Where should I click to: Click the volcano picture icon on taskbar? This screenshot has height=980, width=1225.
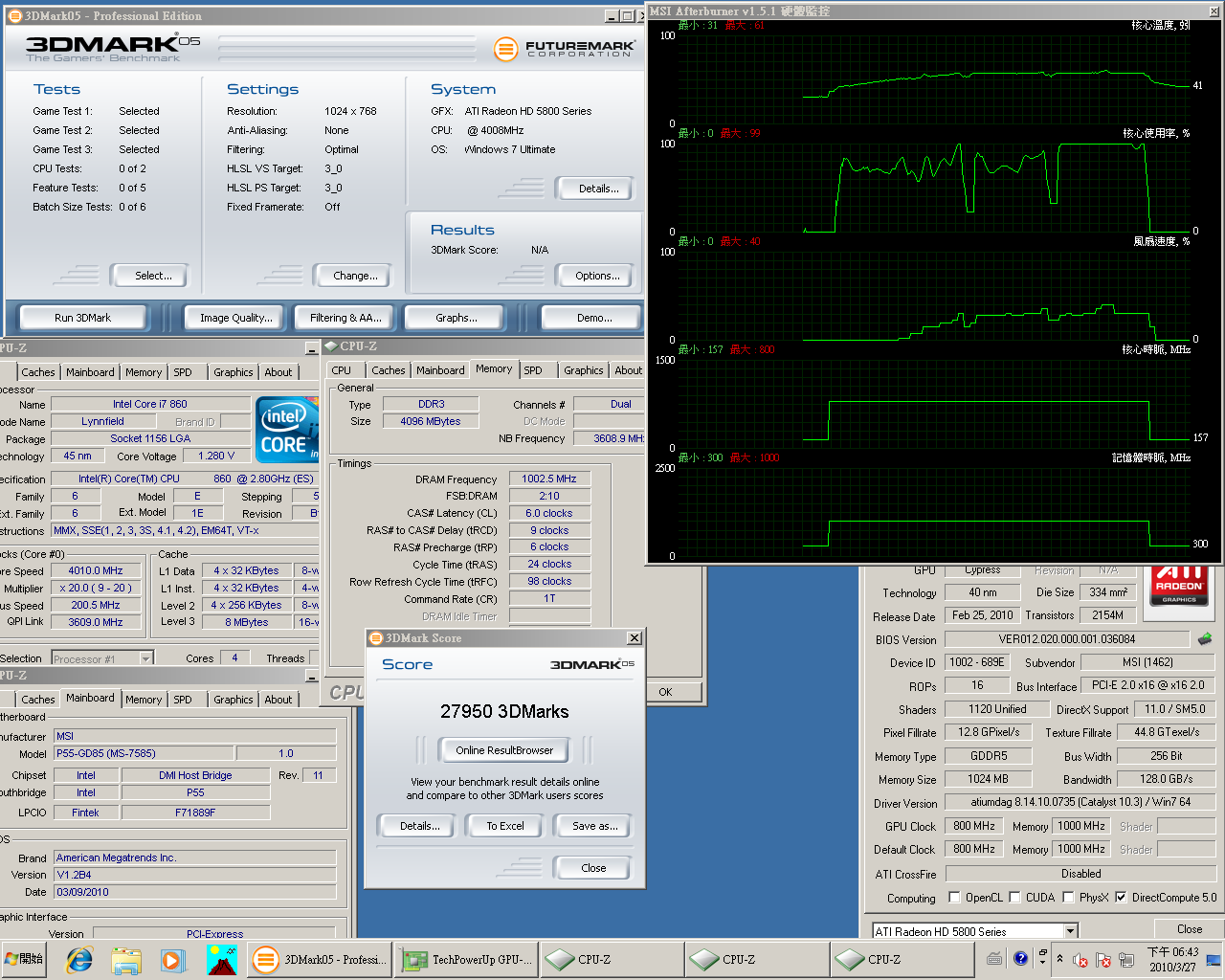(221, 959)
